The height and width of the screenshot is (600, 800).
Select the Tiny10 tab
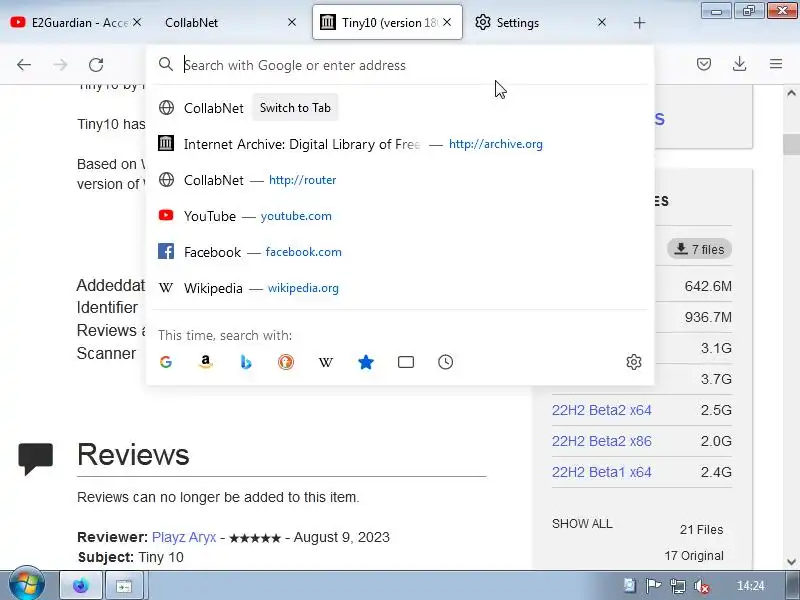tap(387, 22)
